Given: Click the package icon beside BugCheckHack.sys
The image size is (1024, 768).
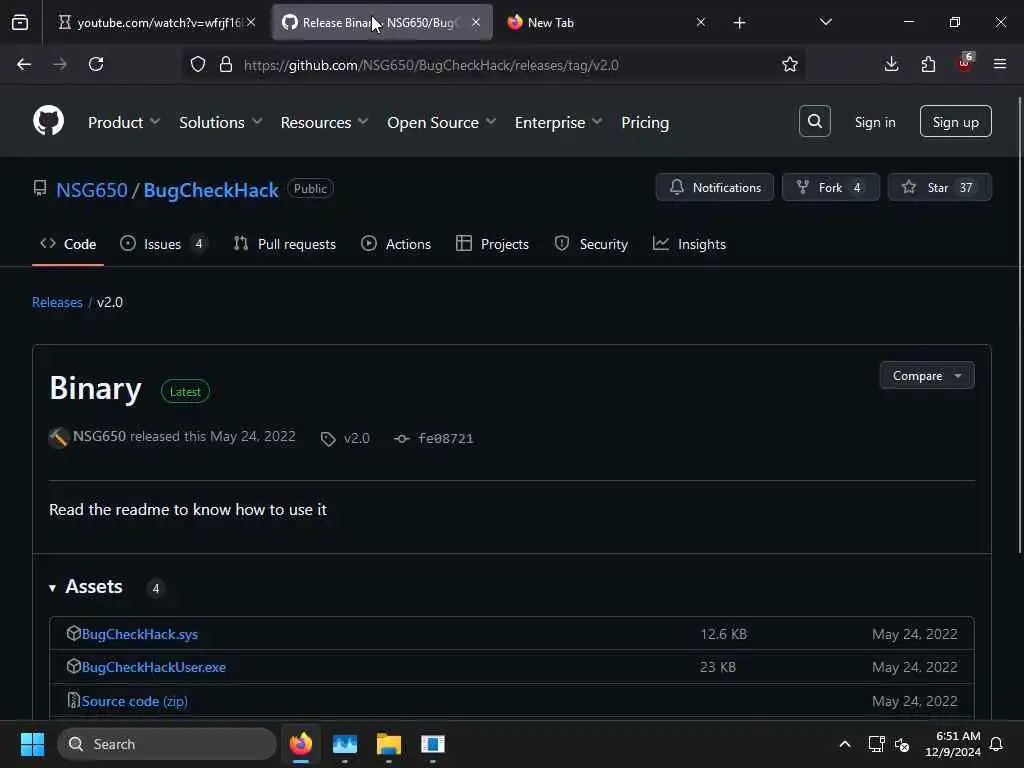Looking at the screenshot, I should [x=73, y=633].
